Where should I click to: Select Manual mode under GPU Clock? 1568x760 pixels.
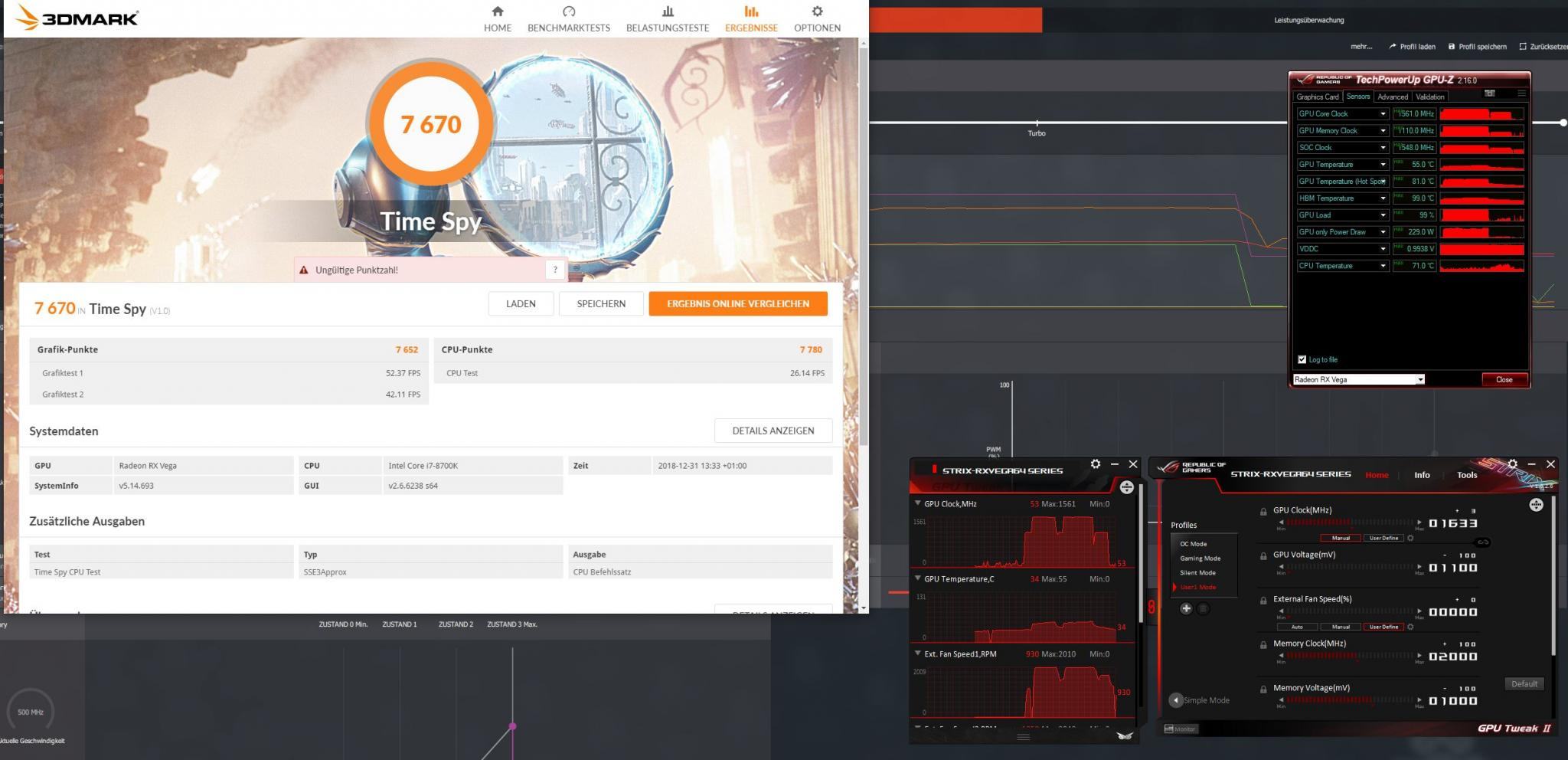click(x=1341, y=538)
